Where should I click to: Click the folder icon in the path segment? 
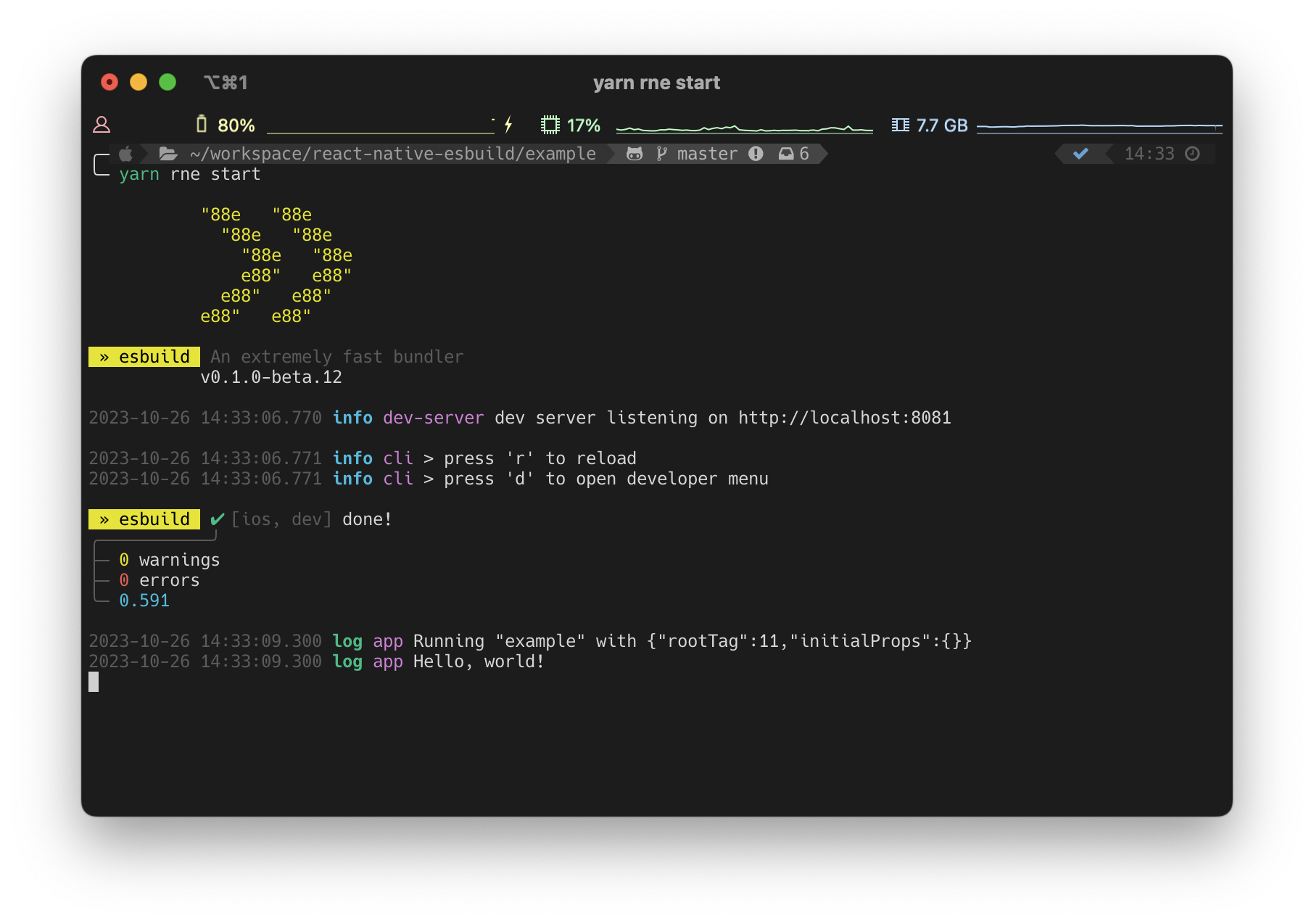coord(168,153)
